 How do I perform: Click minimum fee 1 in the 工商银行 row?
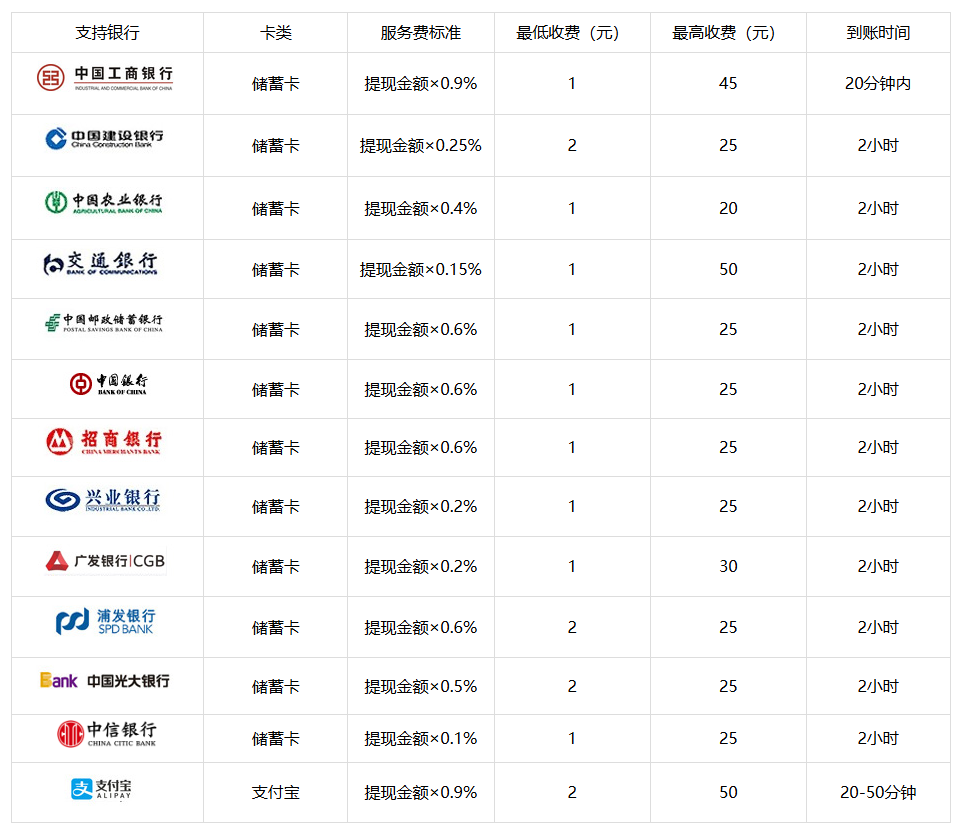[572, 84]
